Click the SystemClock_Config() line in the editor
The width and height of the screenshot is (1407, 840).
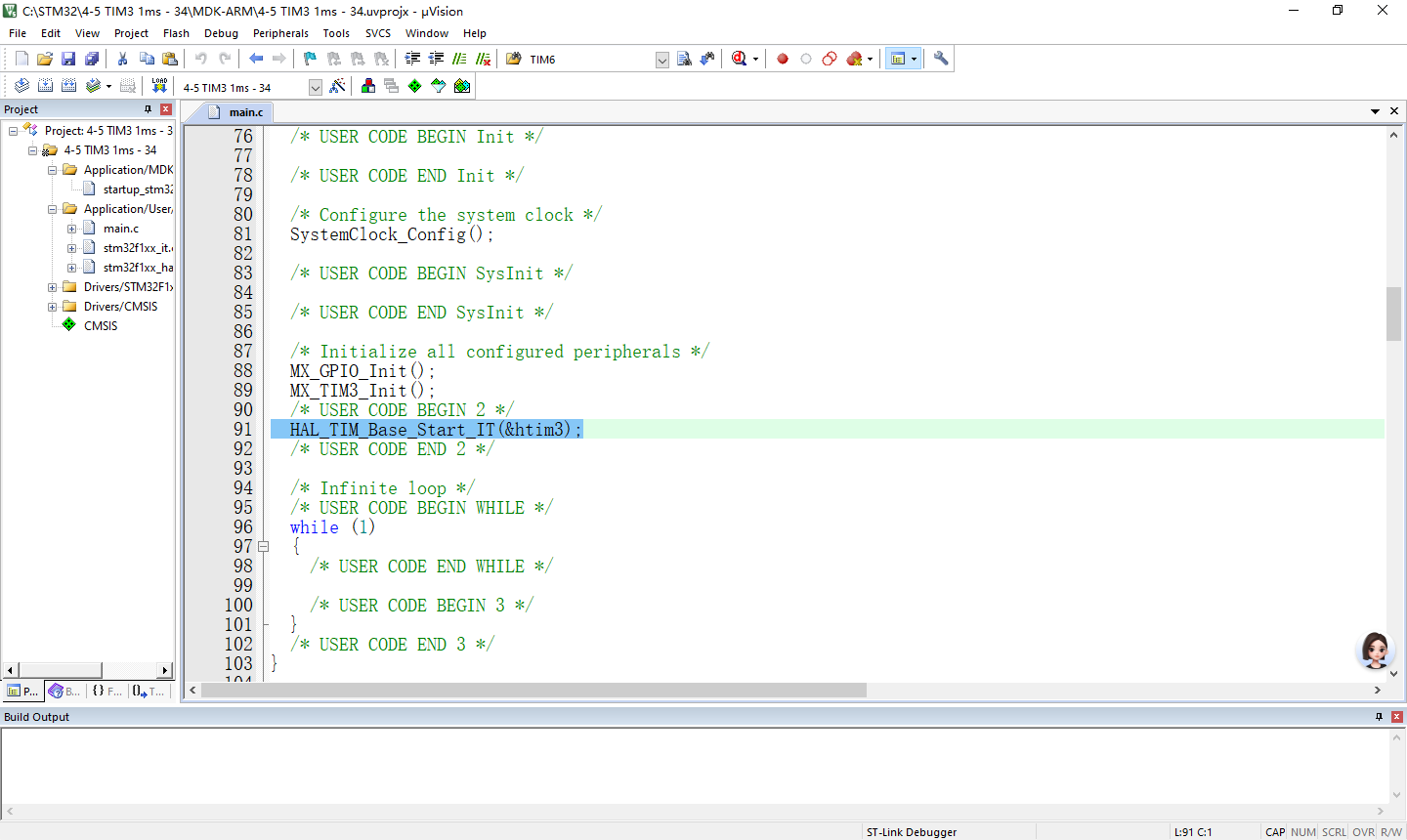(391, 234)
